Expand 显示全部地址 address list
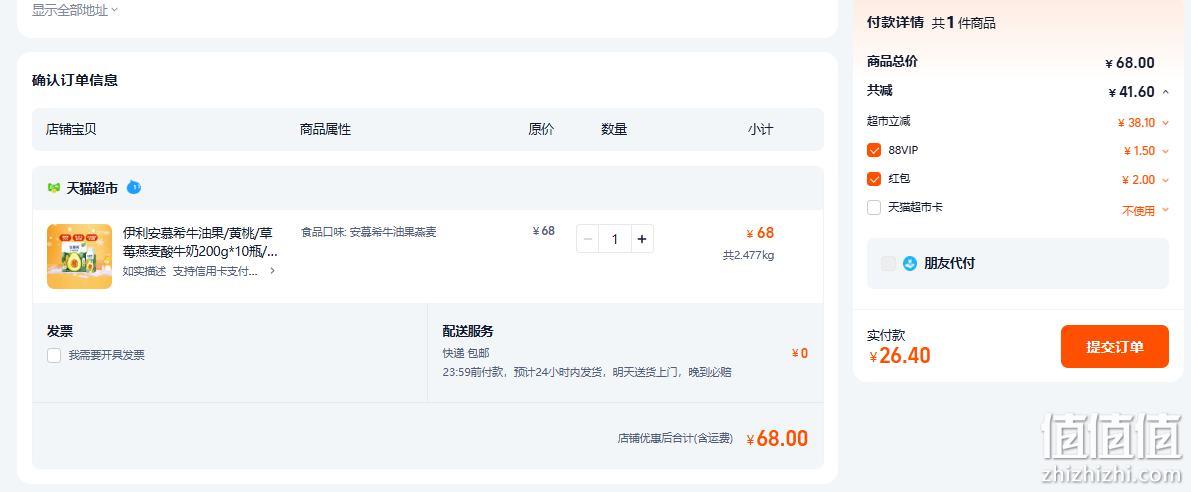The image size is (1191, 492). (75, 10)
